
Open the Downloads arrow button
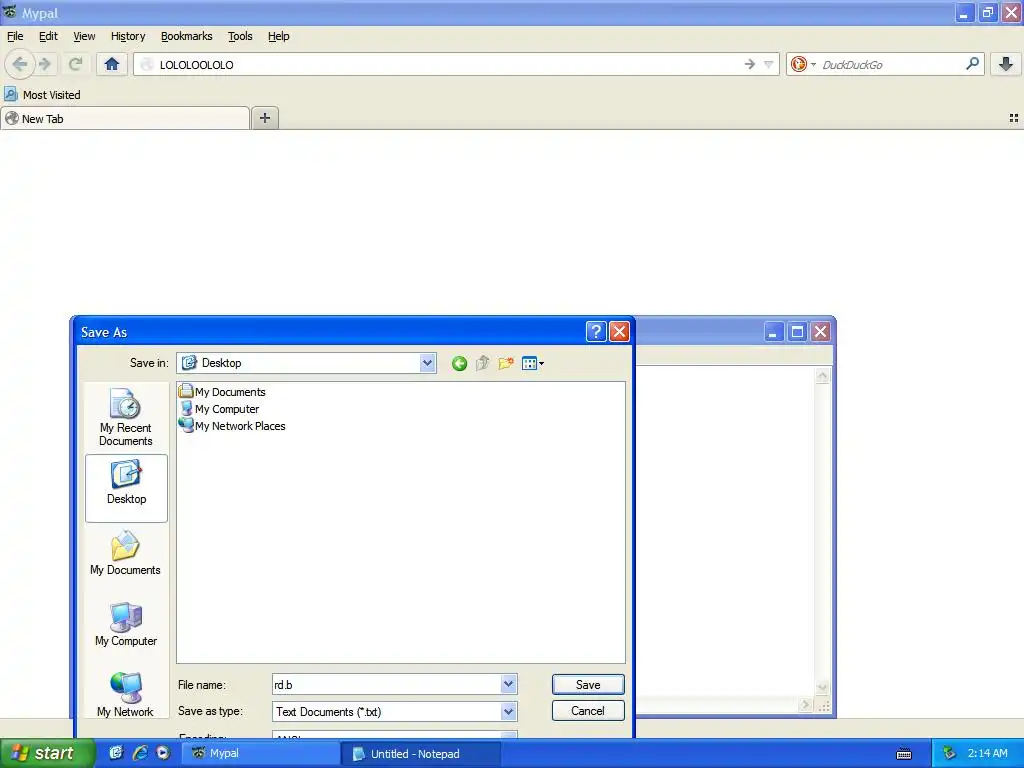pyautogui.click(x=1006, y=64)
